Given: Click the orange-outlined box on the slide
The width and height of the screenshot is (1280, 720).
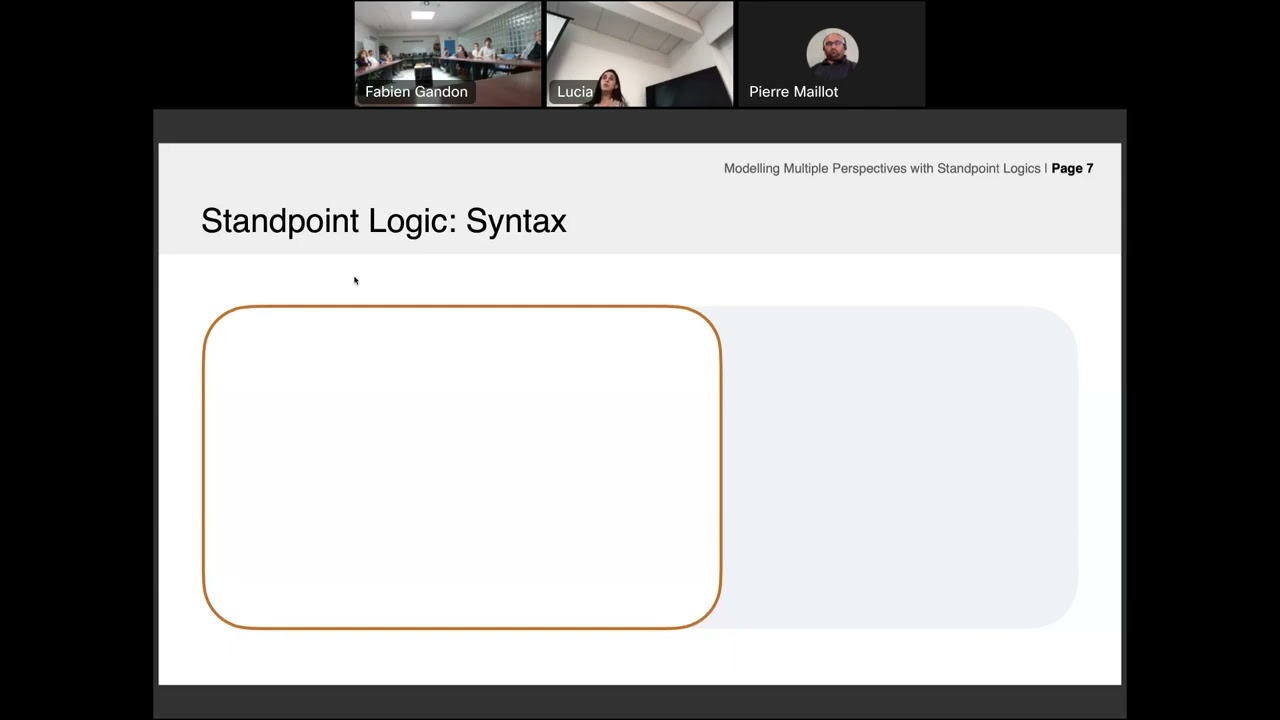Looking at the screenshot, I should pyautogui.click(x=462, y=467).
